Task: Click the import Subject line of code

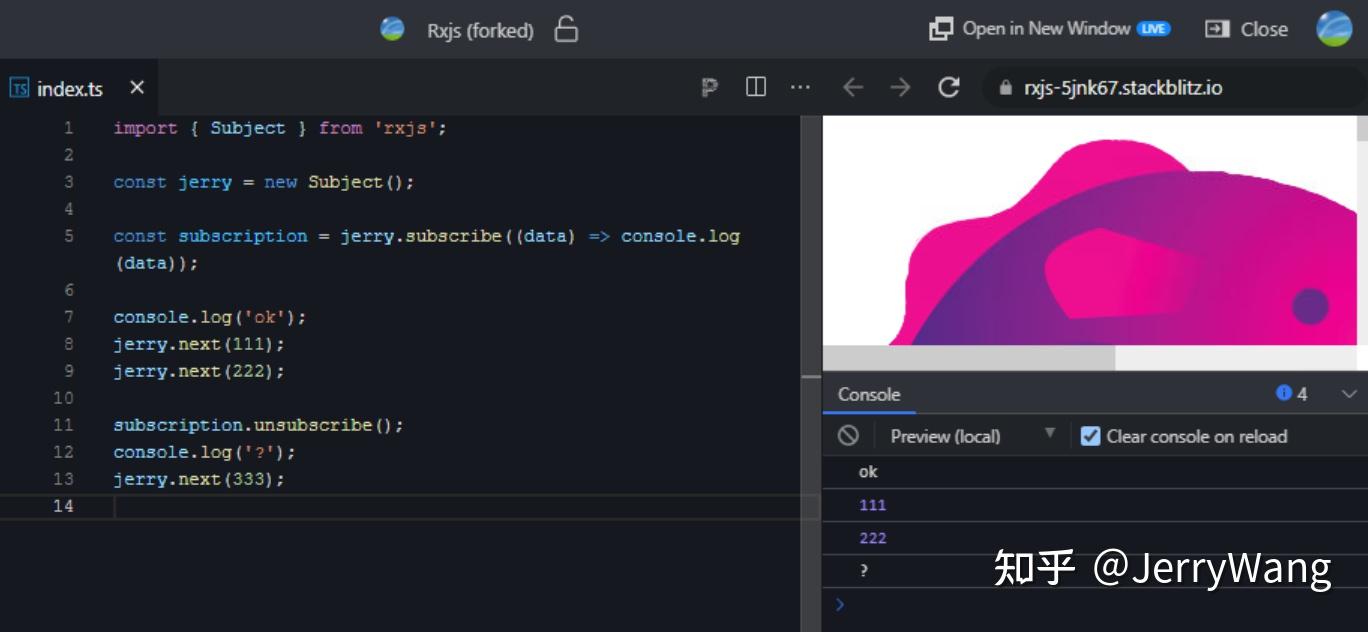Action: (x=280, y=128)
